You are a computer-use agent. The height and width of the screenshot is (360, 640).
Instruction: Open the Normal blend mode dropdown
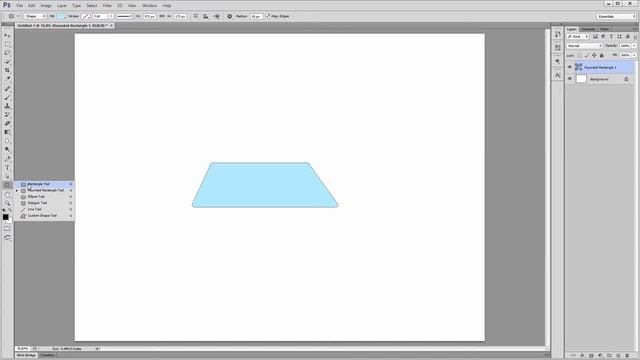point(584,46)
